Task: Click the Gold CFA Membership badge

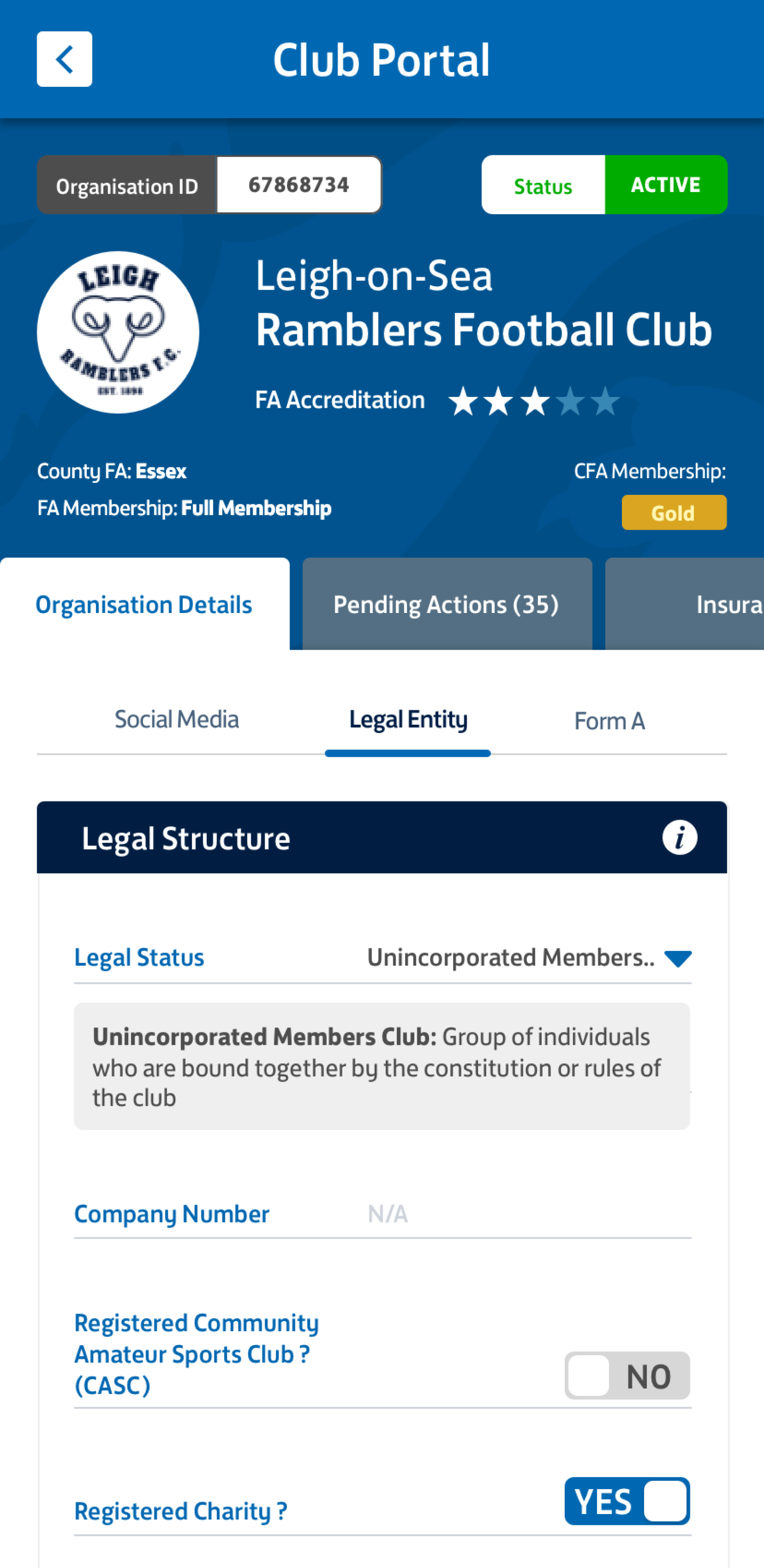Action: point(673,513)
